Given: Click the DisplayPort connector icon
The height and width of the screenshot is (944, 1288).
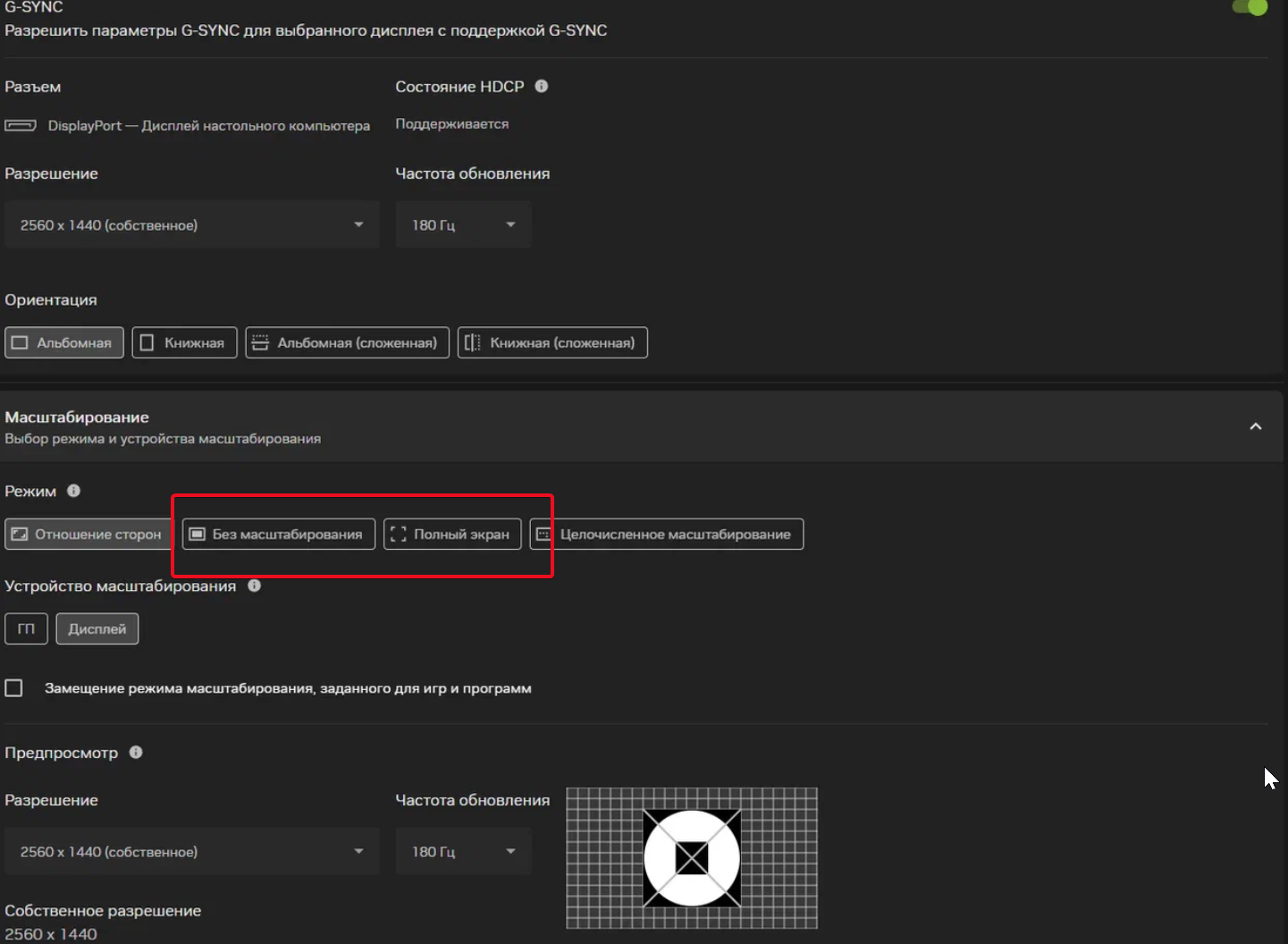Looking at the screenshot, I should [21, 126].
